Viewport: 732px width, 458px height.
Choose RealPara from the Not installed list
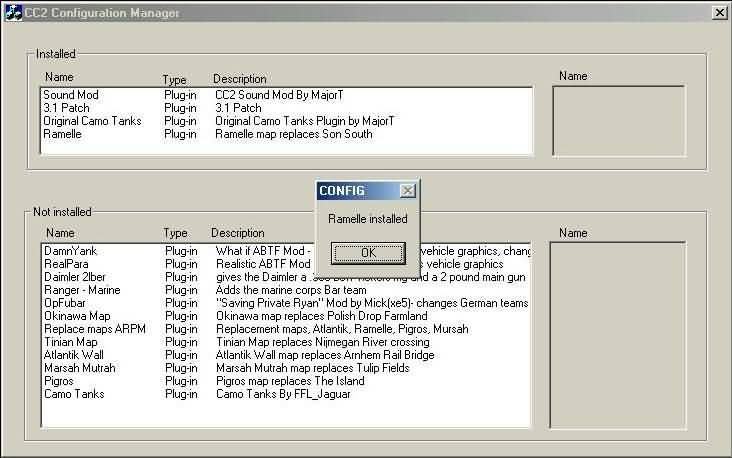point(67,263)
